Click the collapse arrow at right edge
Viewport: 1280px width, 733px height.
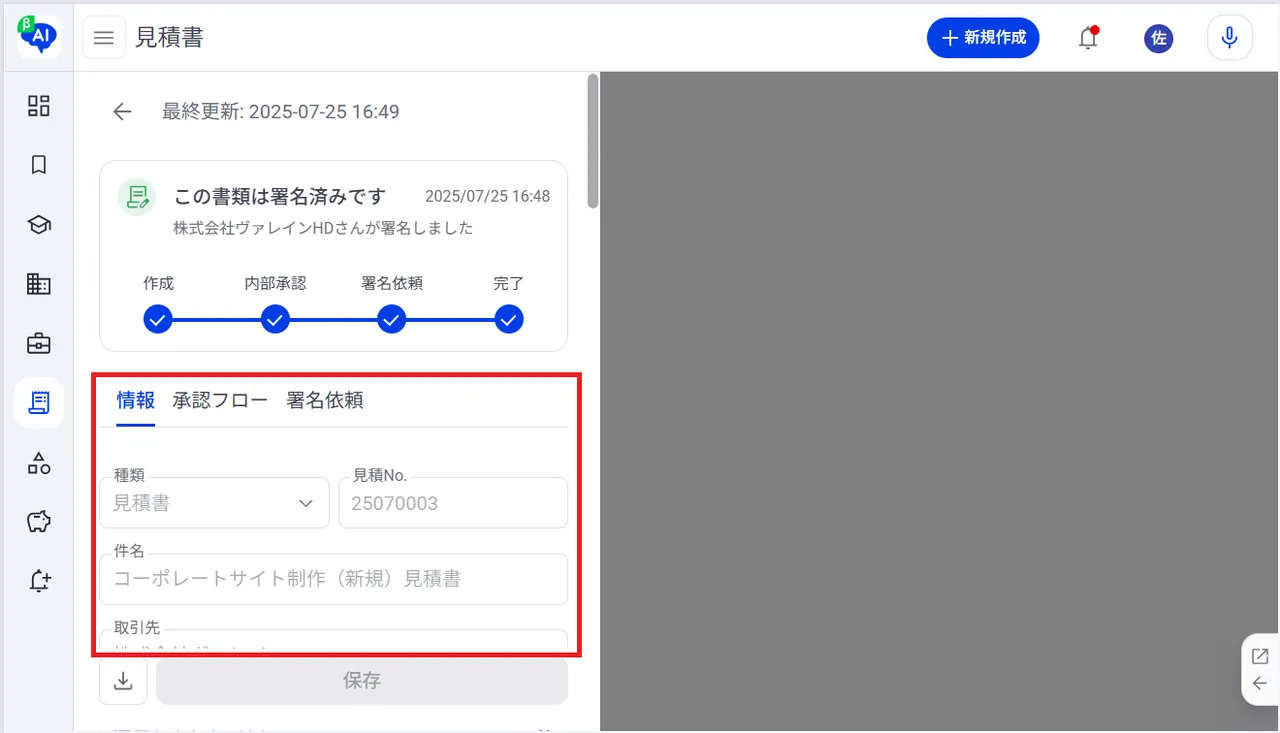click(1260, 684)
